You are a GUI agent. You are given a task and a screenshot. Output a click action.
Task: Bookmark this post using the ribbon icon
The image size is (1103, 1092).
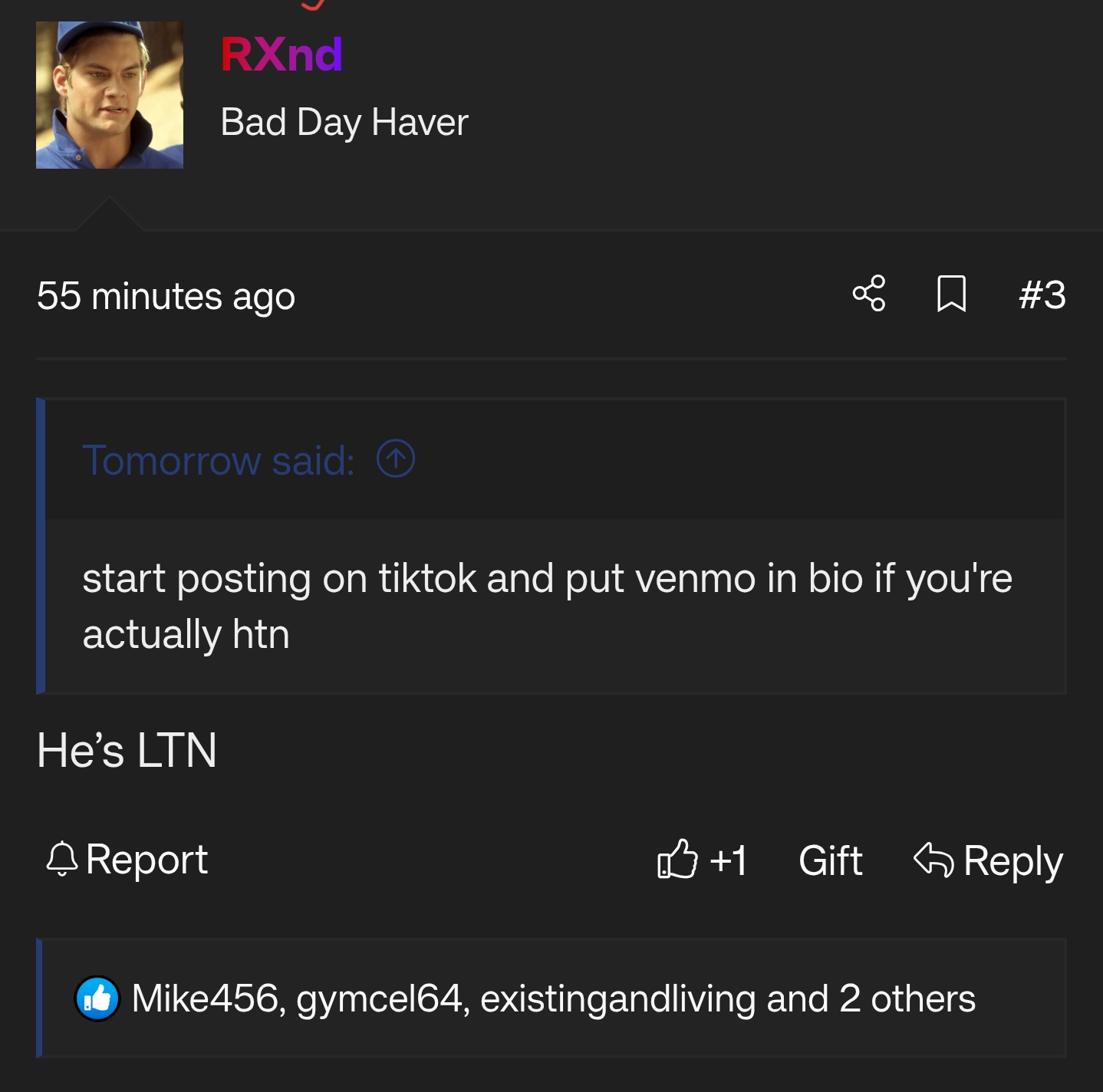coord(951,294)
